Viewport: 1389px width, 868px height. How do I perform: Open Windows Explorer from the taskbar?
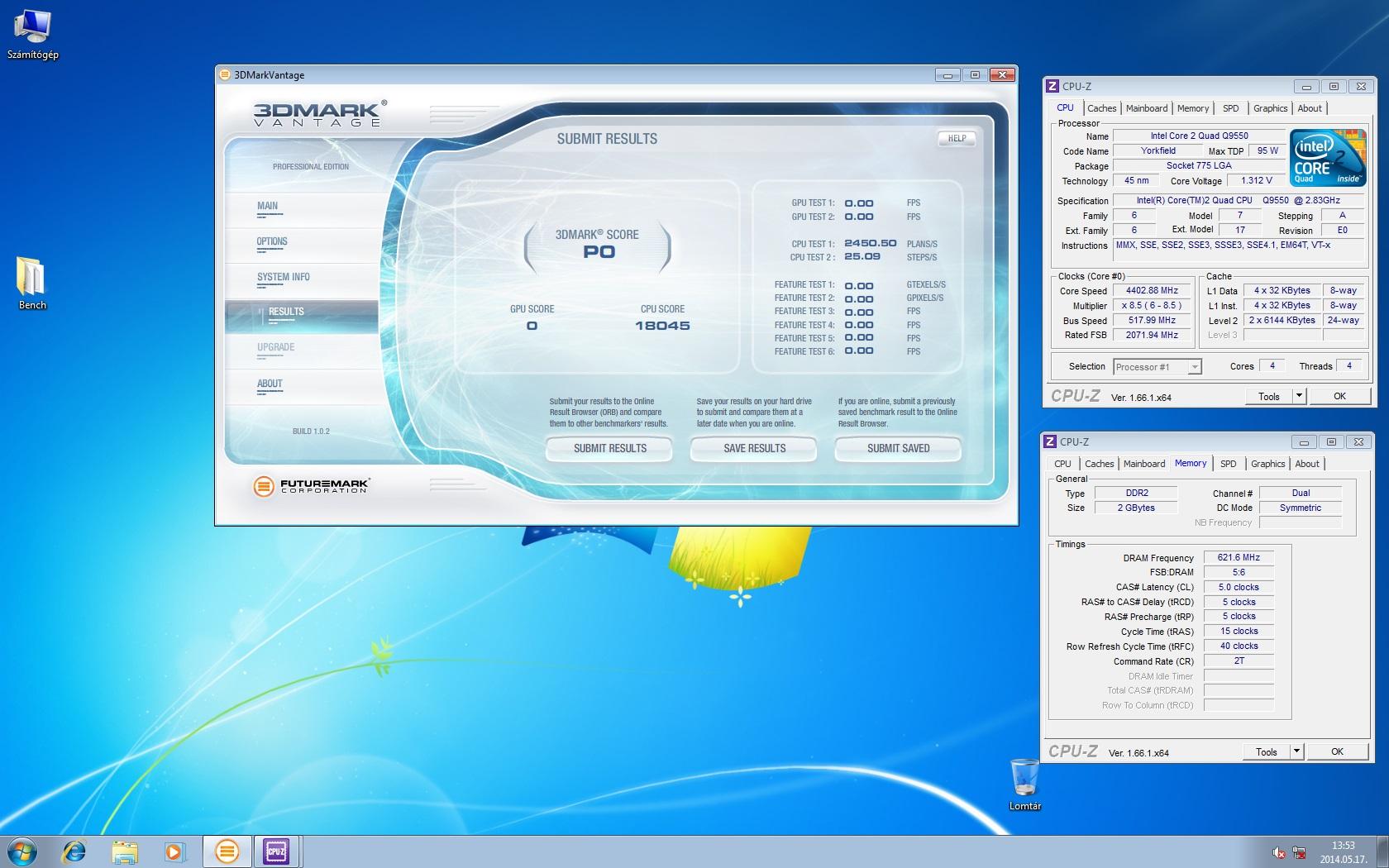point(125,851)
